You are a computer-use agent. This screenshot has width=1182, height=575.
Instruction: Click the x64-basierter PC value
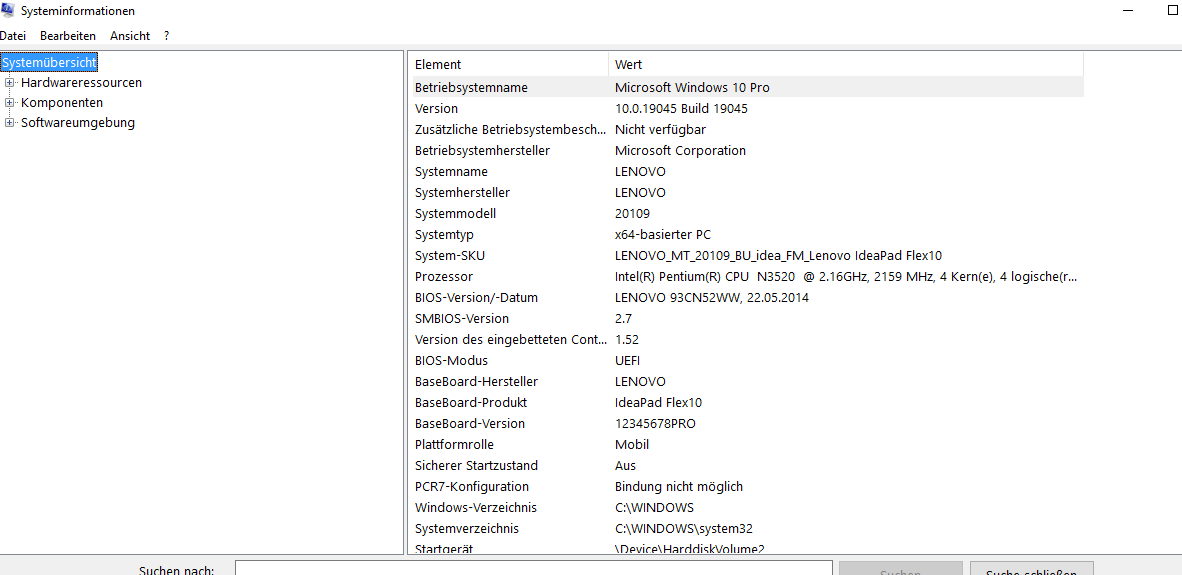coord(663,235)
